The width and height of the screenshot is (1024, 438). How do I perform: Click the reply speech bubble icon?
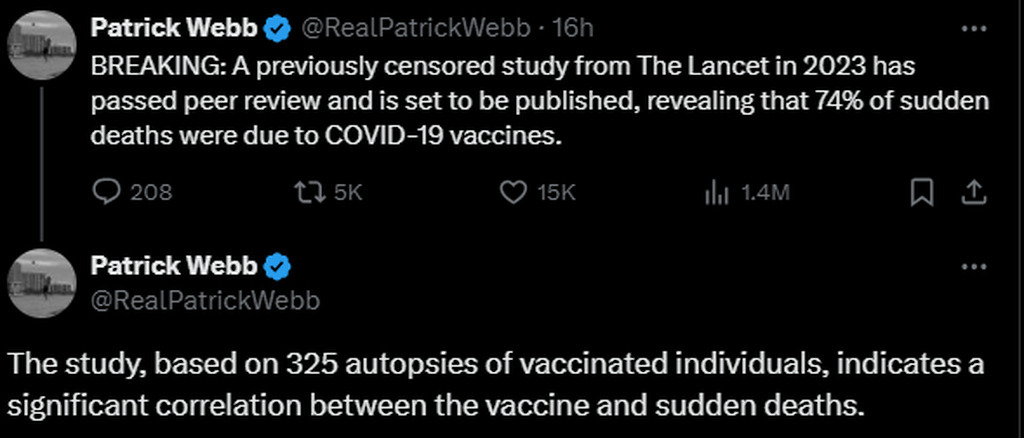click(x=106, y=192)
